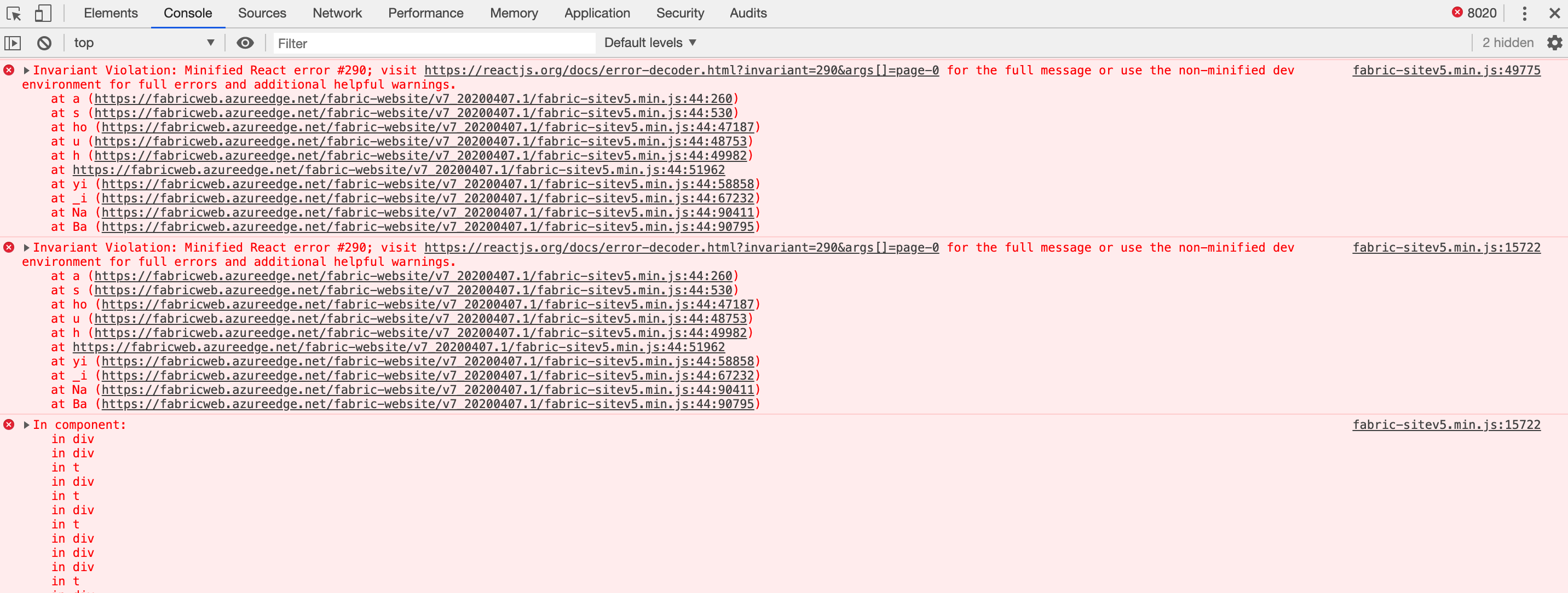The image size is (1568, 593).
Task: Select the inspect element cursor tool
Action: [x=13, y=13]
